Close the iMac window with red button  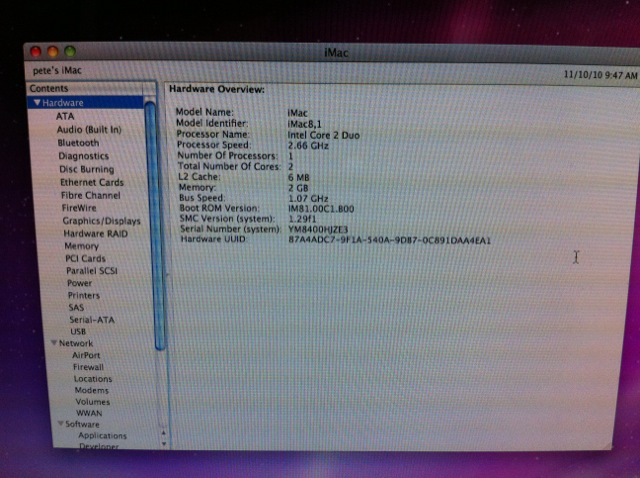36,52
